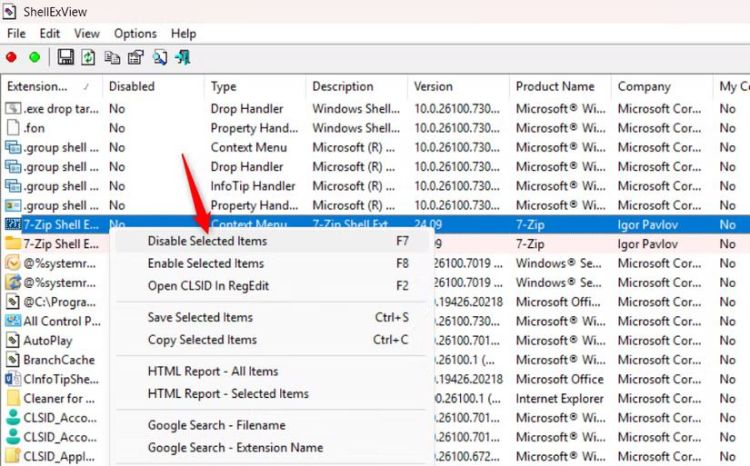Click the Find magnifier toolbar icon
The height and width of the screenshot is (466, 750).
[159, 58]
